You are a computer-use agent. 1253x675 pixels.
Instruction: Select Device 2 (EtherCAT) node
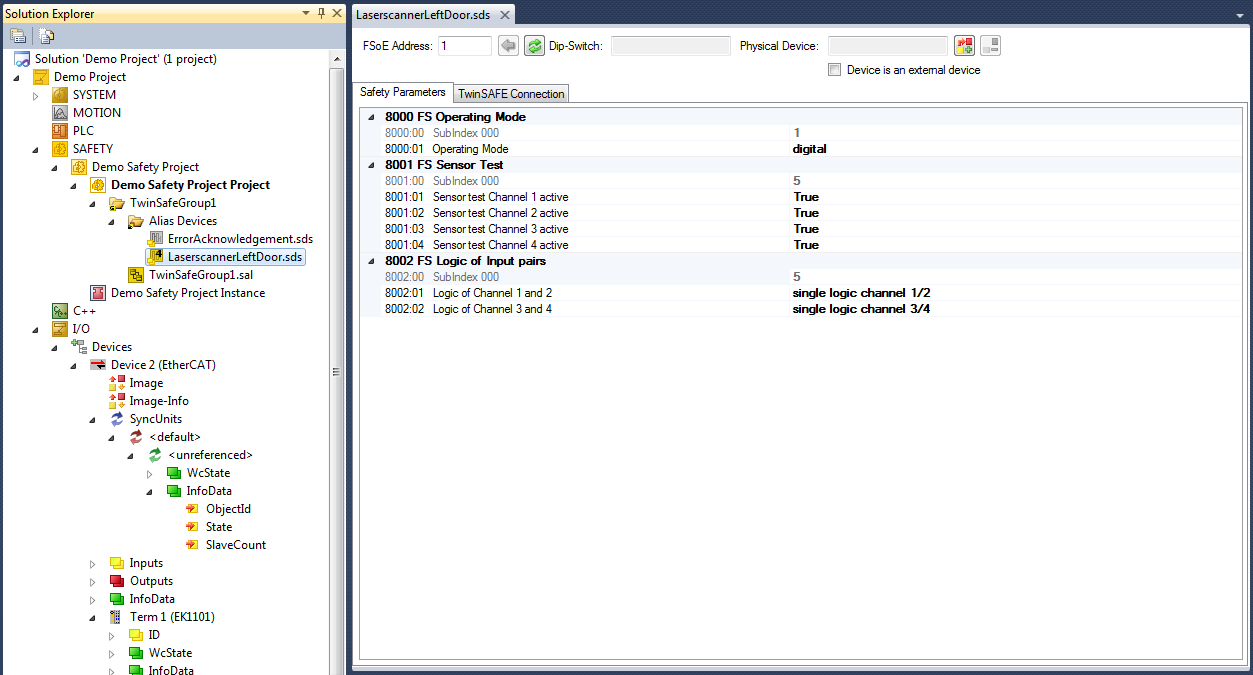coord(163,365)
